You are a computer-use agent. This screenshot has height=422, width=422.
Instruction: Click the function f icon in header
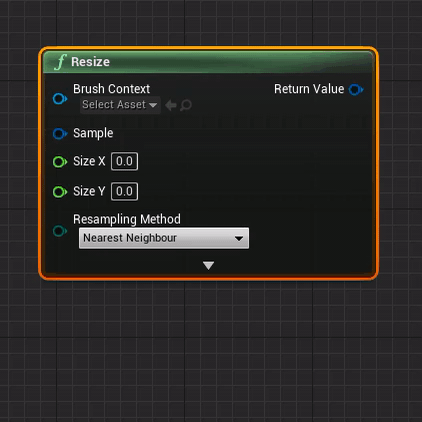pos(61,62)
